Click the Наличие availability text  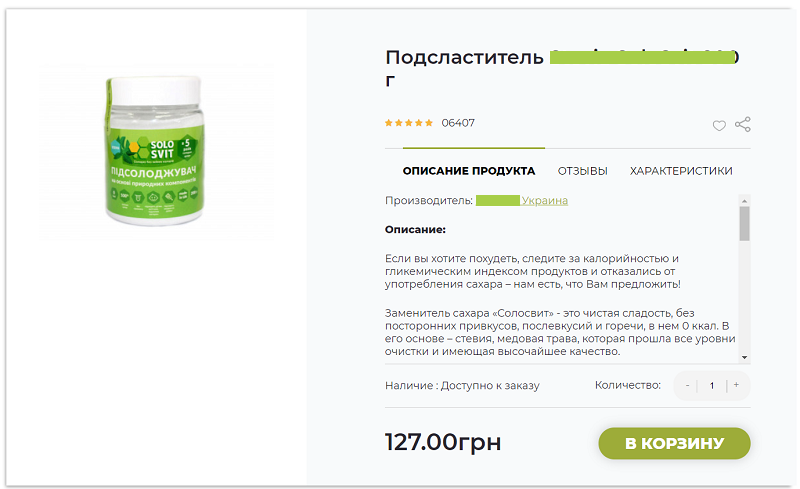462,386
